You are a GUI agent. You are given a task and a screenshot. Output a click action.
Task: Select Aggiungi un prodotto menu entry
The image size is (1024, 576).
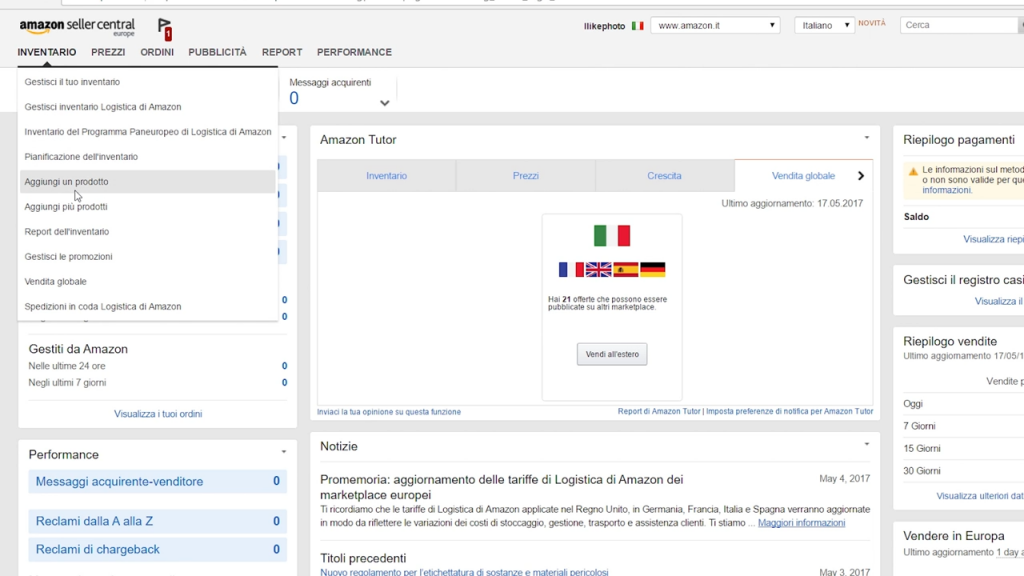[x=67, y=182]
